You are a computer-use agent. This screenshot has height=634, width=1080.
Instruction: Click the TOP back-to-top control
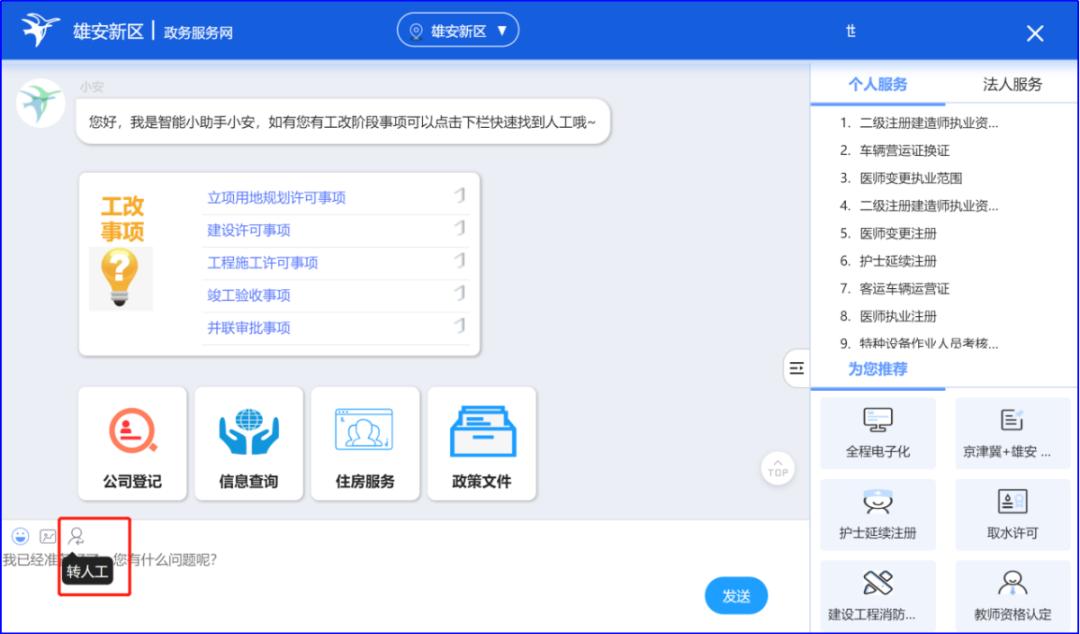pos(777,467)
